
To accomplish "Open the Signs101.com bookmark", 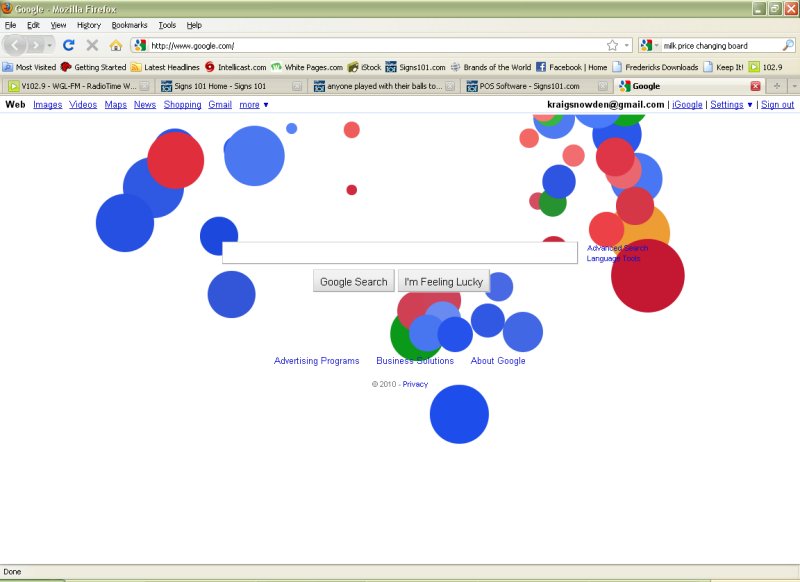I will pyautogui.click(x=416, y=67).
